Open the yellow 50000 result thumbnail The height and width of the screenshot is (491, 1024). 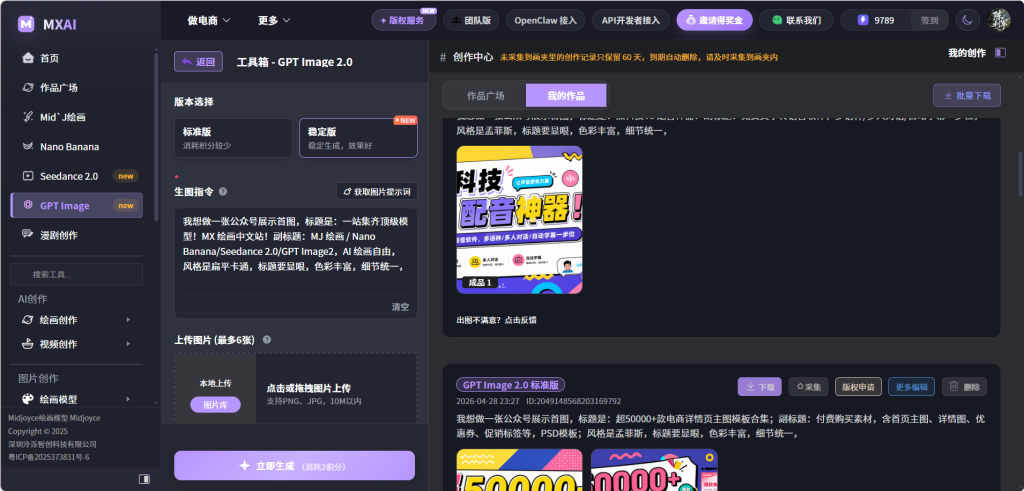tap(519, 470)
